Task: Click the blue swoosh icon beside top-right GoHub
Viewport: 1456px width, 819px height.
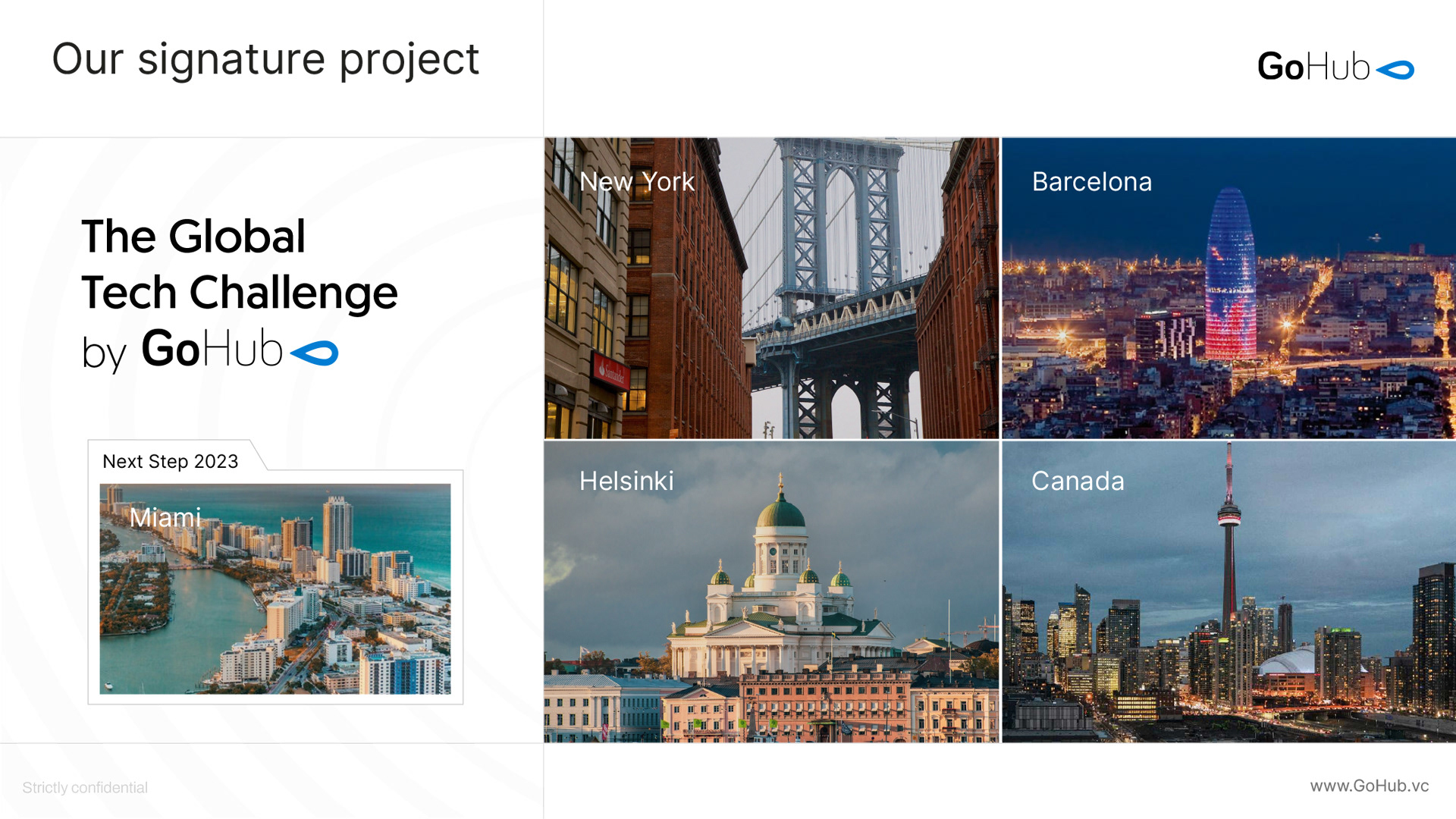Action: [x=1395, y=70]
